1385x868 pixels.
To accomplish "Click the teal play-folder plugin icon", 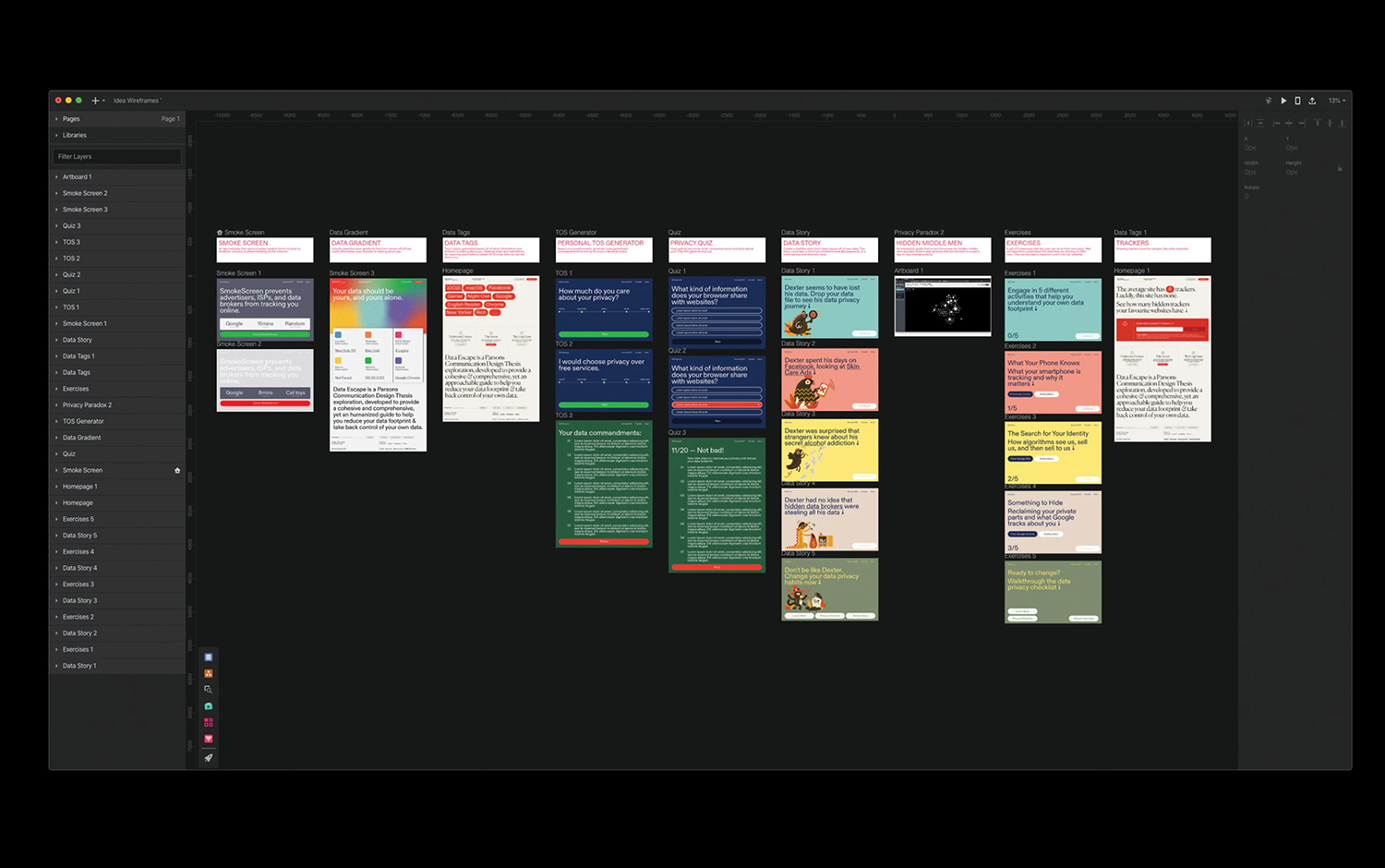I will pyautogui.click(x=209, y=706).
